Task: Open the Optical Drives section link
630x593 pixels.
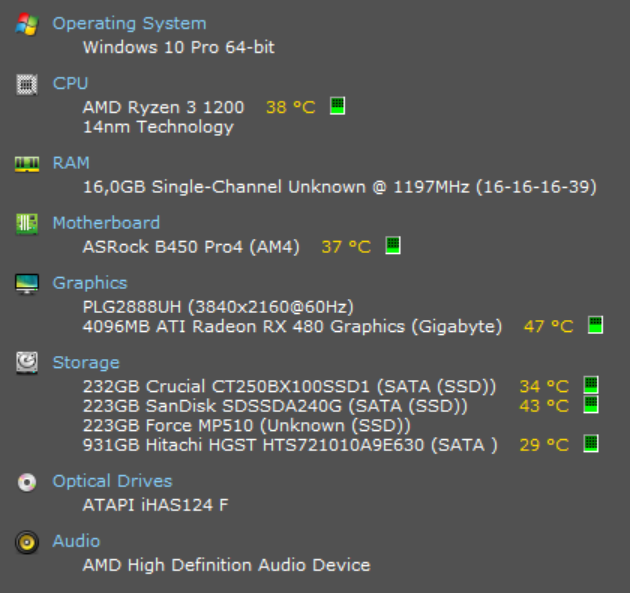Action: 112,481
